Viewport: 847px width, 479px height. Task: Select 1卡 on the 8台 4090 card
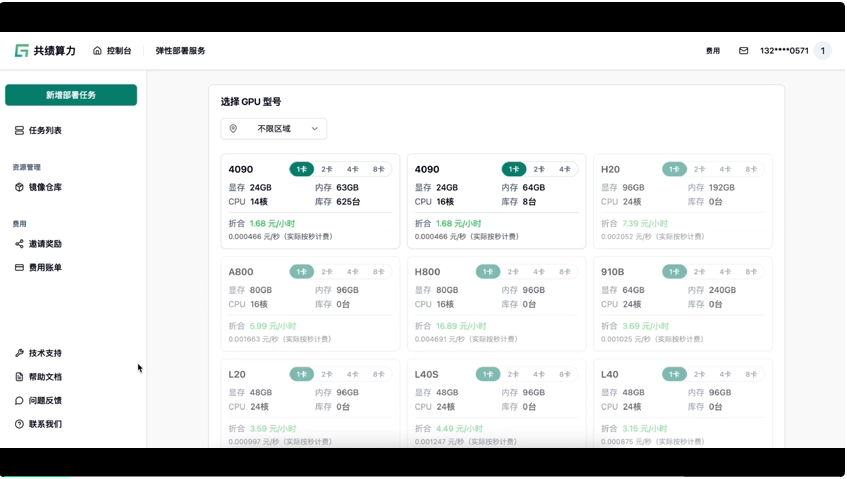514,170
